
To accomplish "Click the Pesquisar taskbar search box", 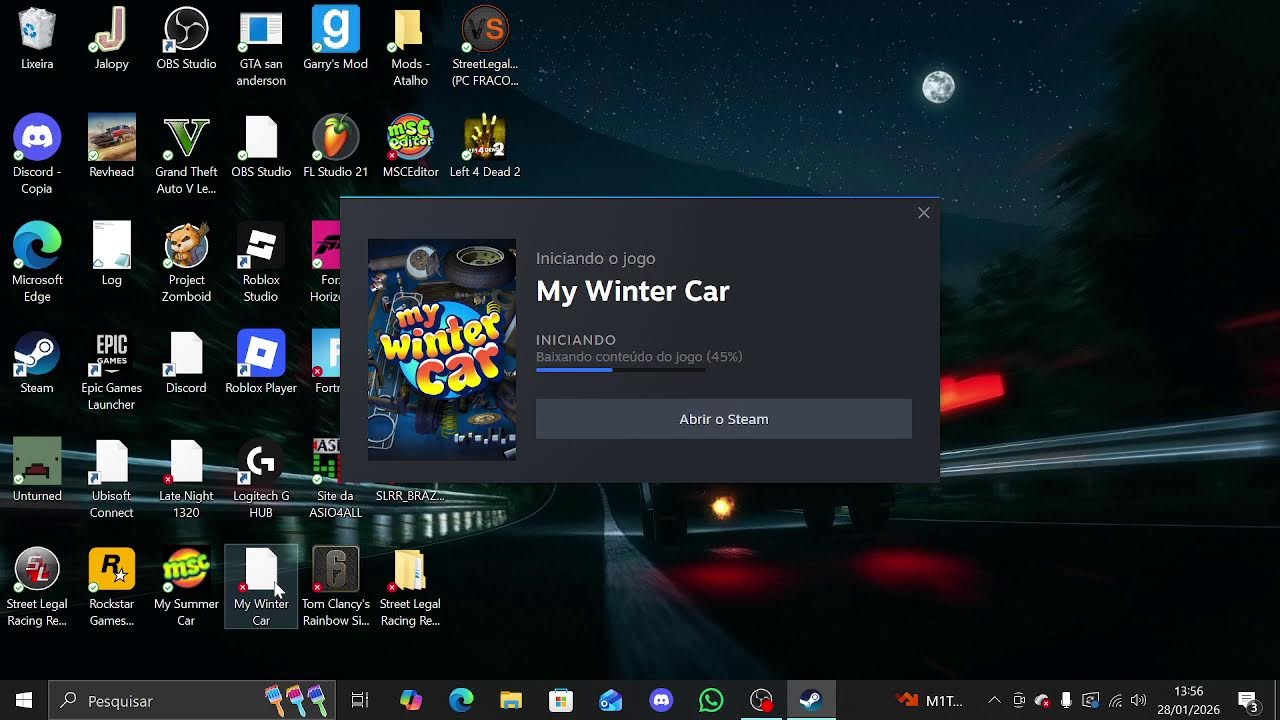I will tap(191, 700).
